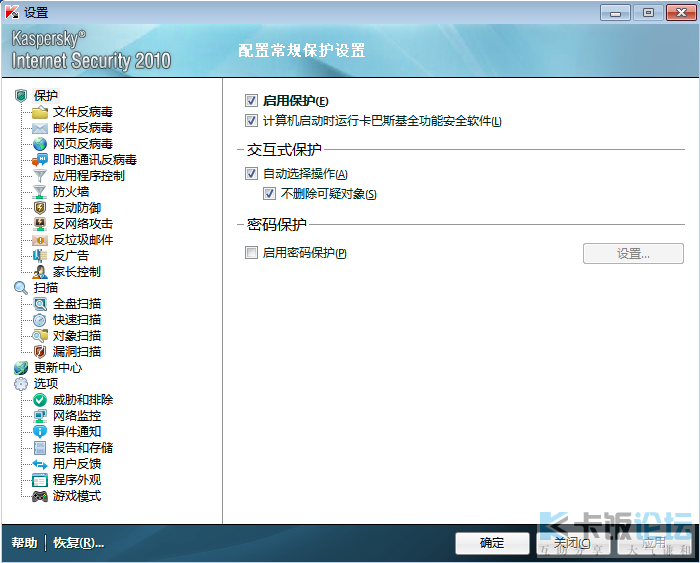Click the 更新中心 globe icon

click(x=21, y=368)
